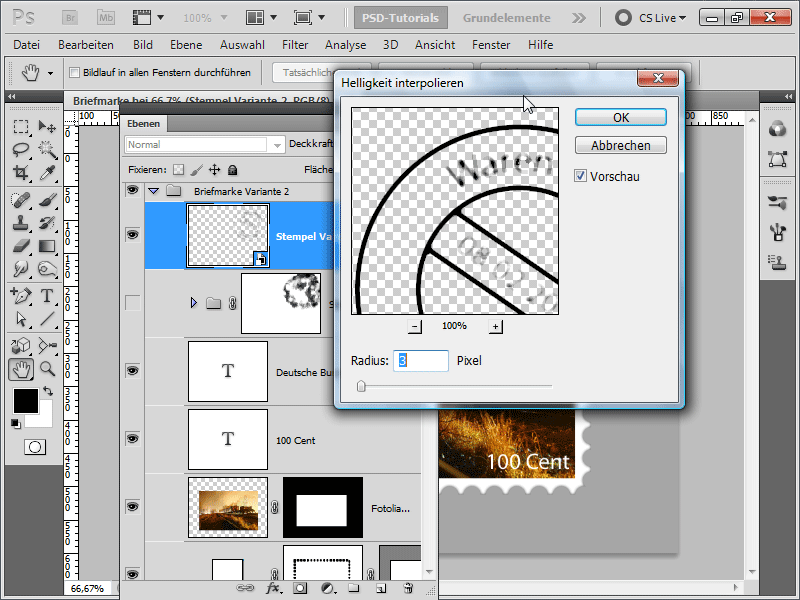Select the Gradient tool
Image resolution: width=800 pixels, height=600 pixels.
(47, 246)
